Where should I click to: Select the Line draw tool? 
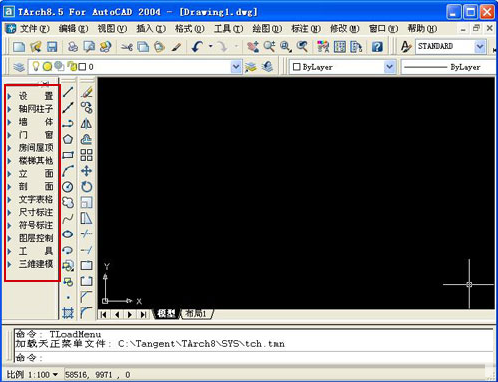68,92
